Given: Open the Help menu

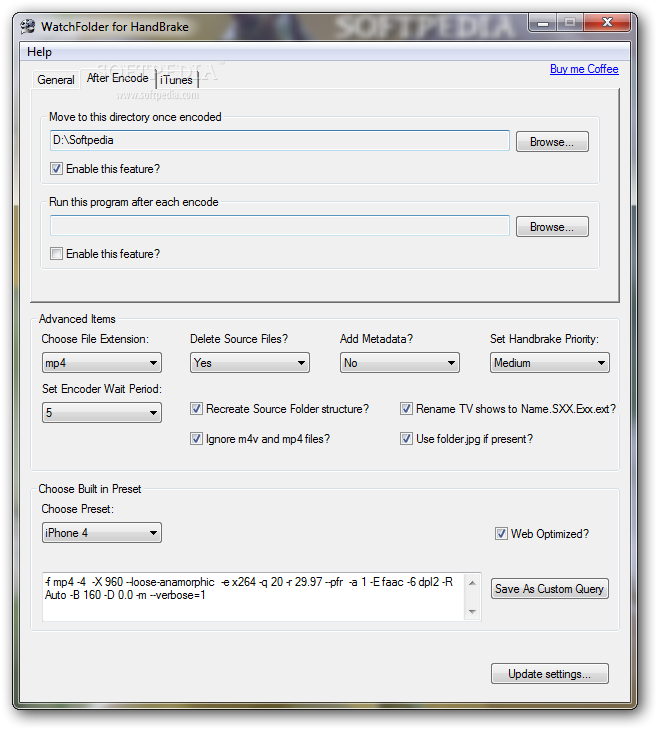Looking at the screenshot, I should click(39, 52).
